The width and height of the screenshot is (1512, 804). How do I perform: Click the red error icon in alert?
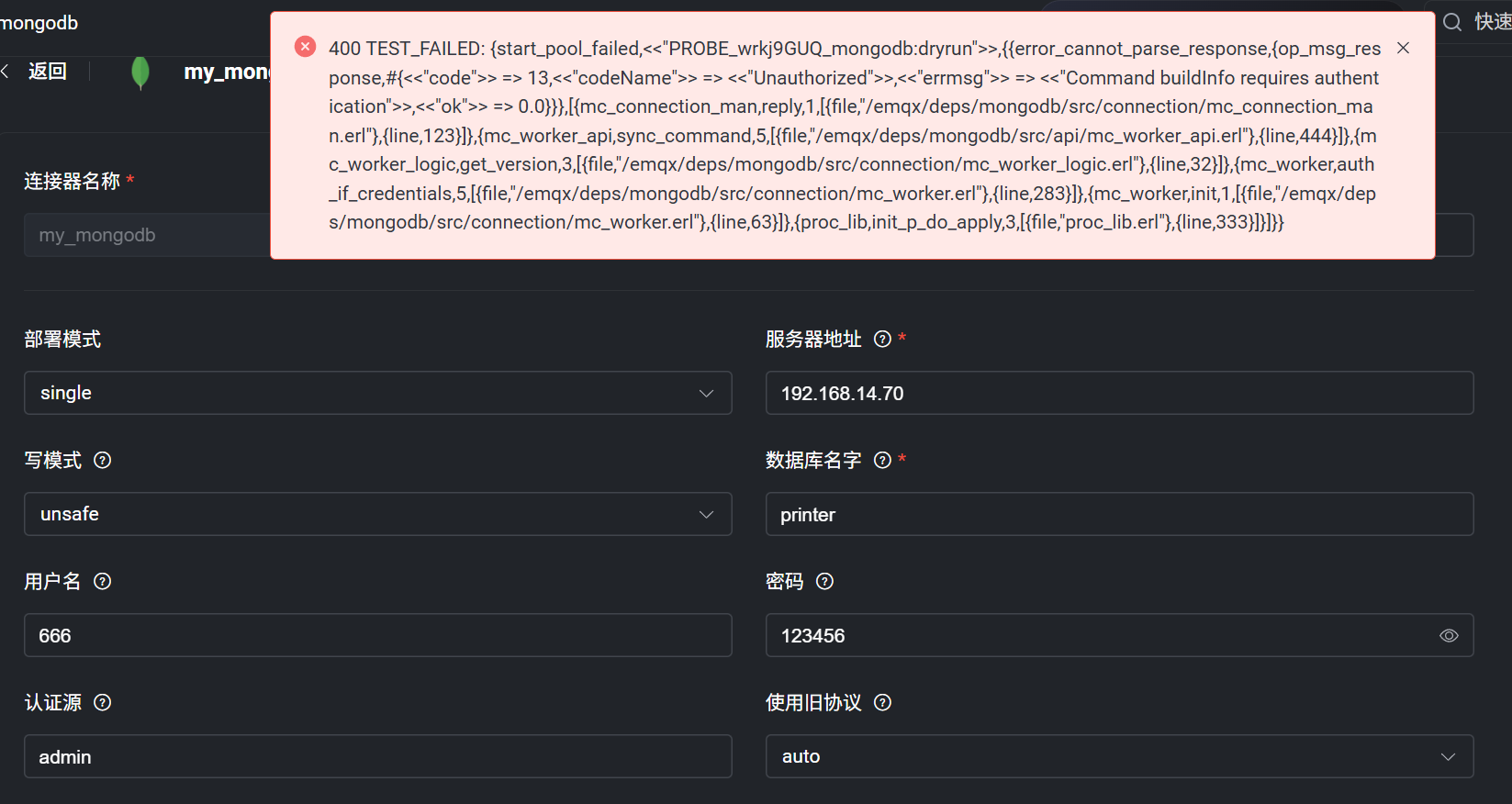[305, 47]
